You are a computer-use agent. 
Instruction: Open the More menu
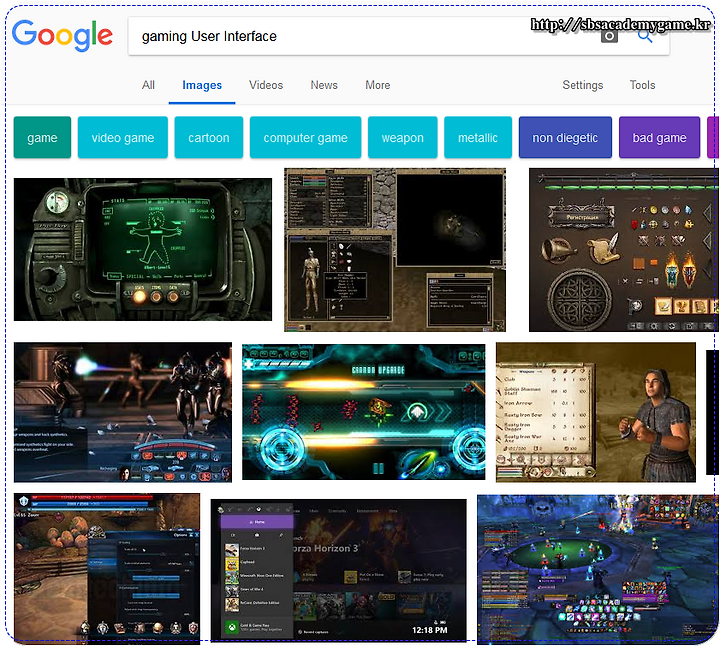(x=377, y=85)
